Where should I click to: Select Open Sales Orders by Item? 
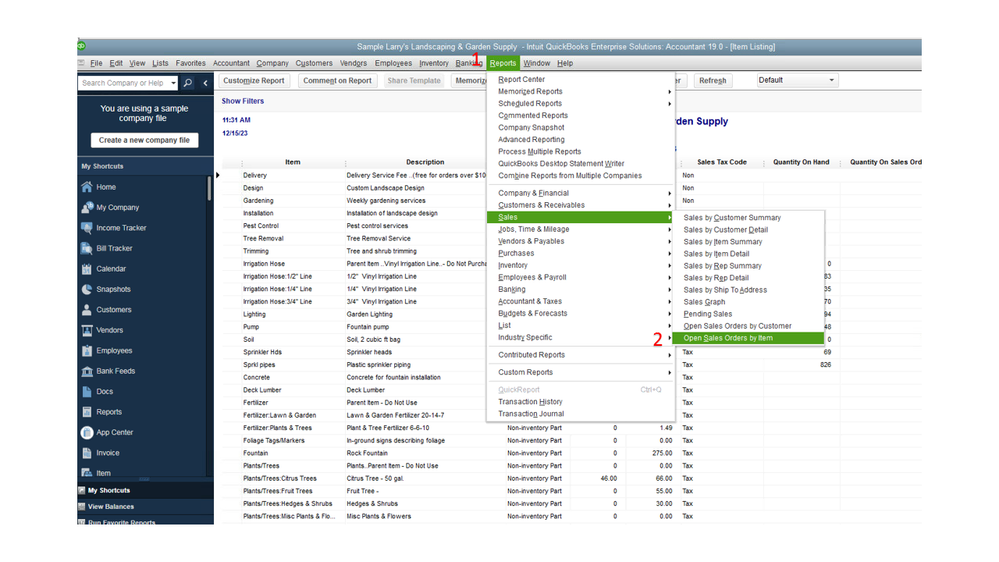[748, 338]
